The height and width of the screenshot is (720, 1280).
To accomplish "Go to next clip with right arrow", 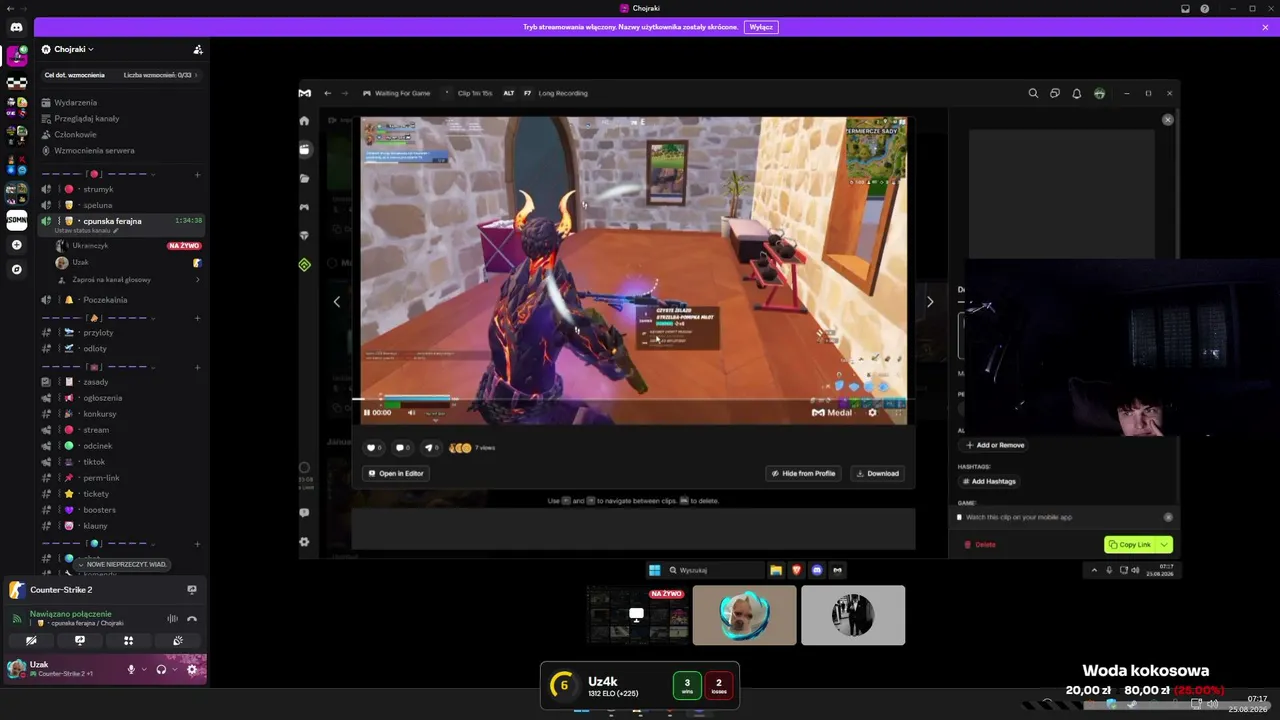I will click(930, 301).
